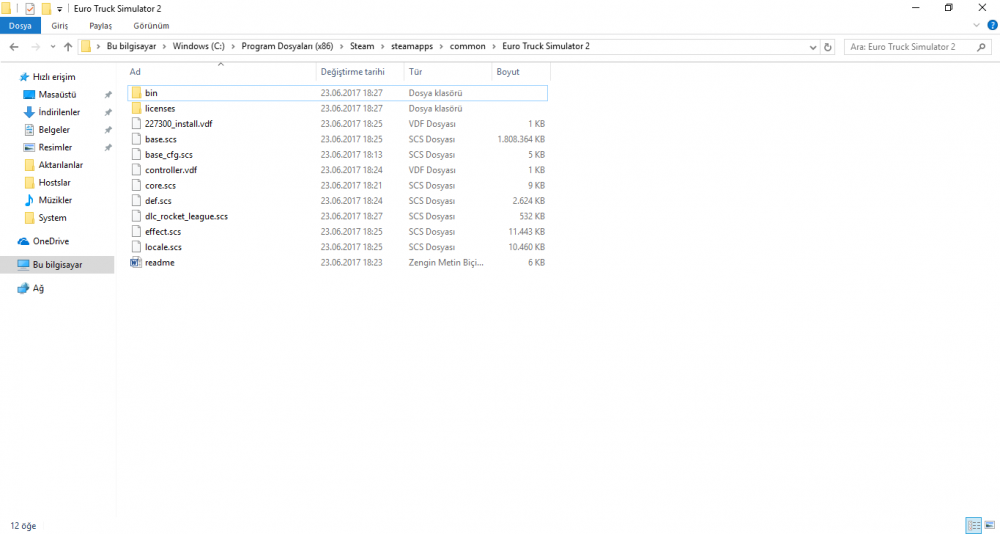Select the base.scs file

160,139
